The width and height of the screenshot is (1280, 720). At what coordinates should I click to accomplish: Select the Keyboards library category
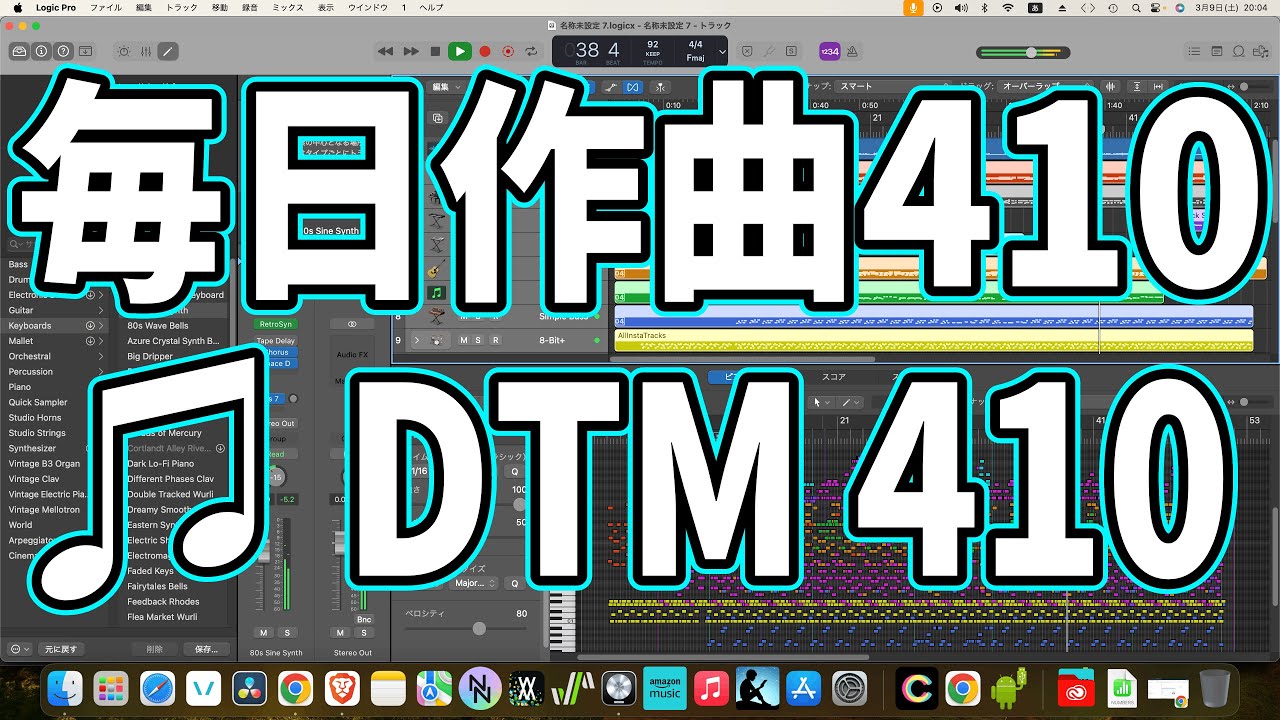pyautogui.click(x=55, y=326)
